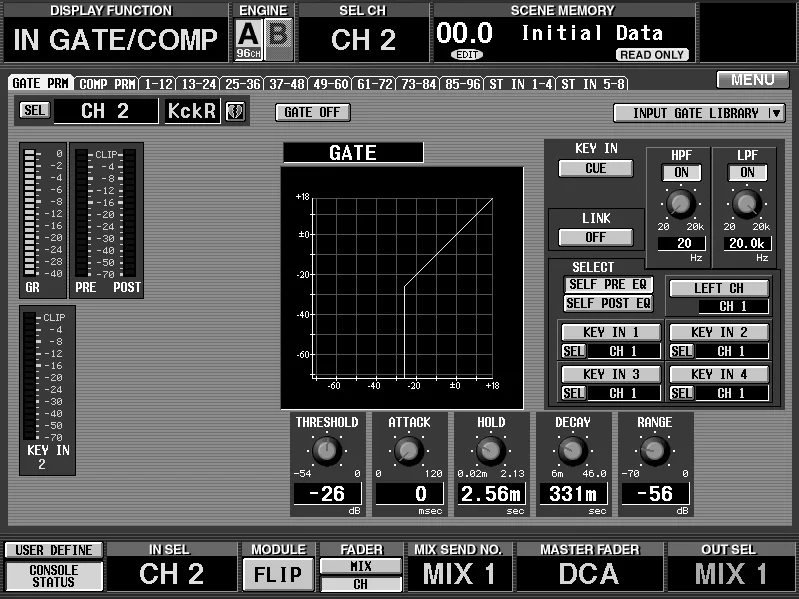This screenshot has width=799, height=599.
Task: Select LEFT CH key source
Action: (x=718, y=288)
